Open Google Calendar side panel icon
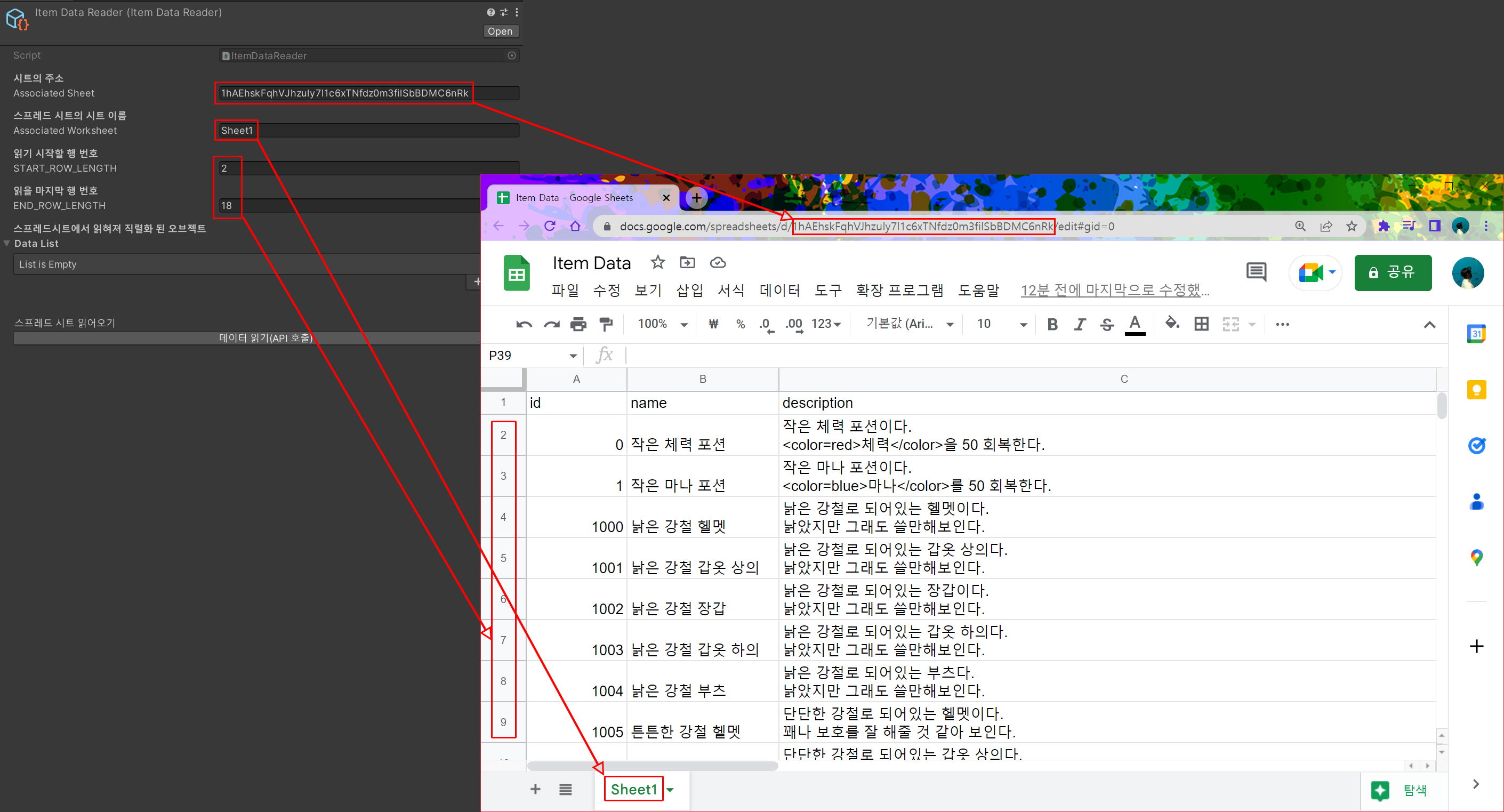Screen dimensions: 1504x812 pos(1476,334)
